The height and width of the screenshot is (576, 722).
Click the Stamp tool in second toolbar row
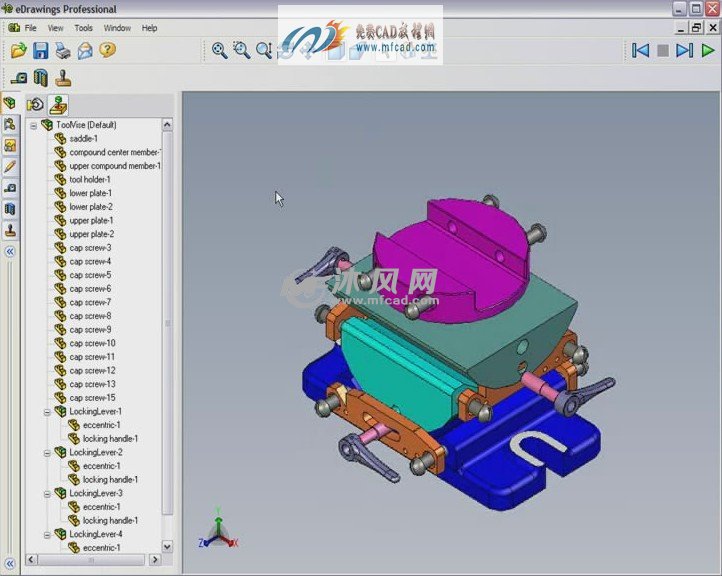63,78
